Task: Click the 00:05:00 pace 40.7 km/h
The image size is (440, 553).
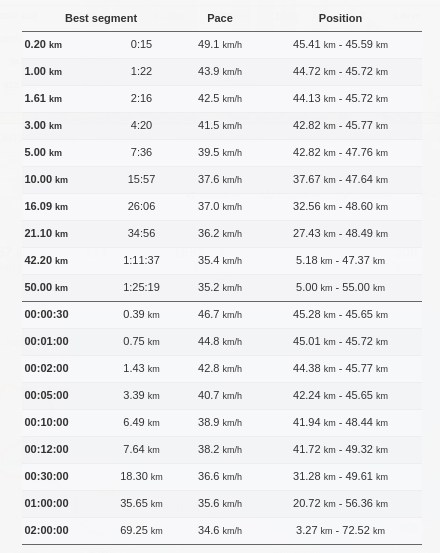Action: tap(220, 395)
